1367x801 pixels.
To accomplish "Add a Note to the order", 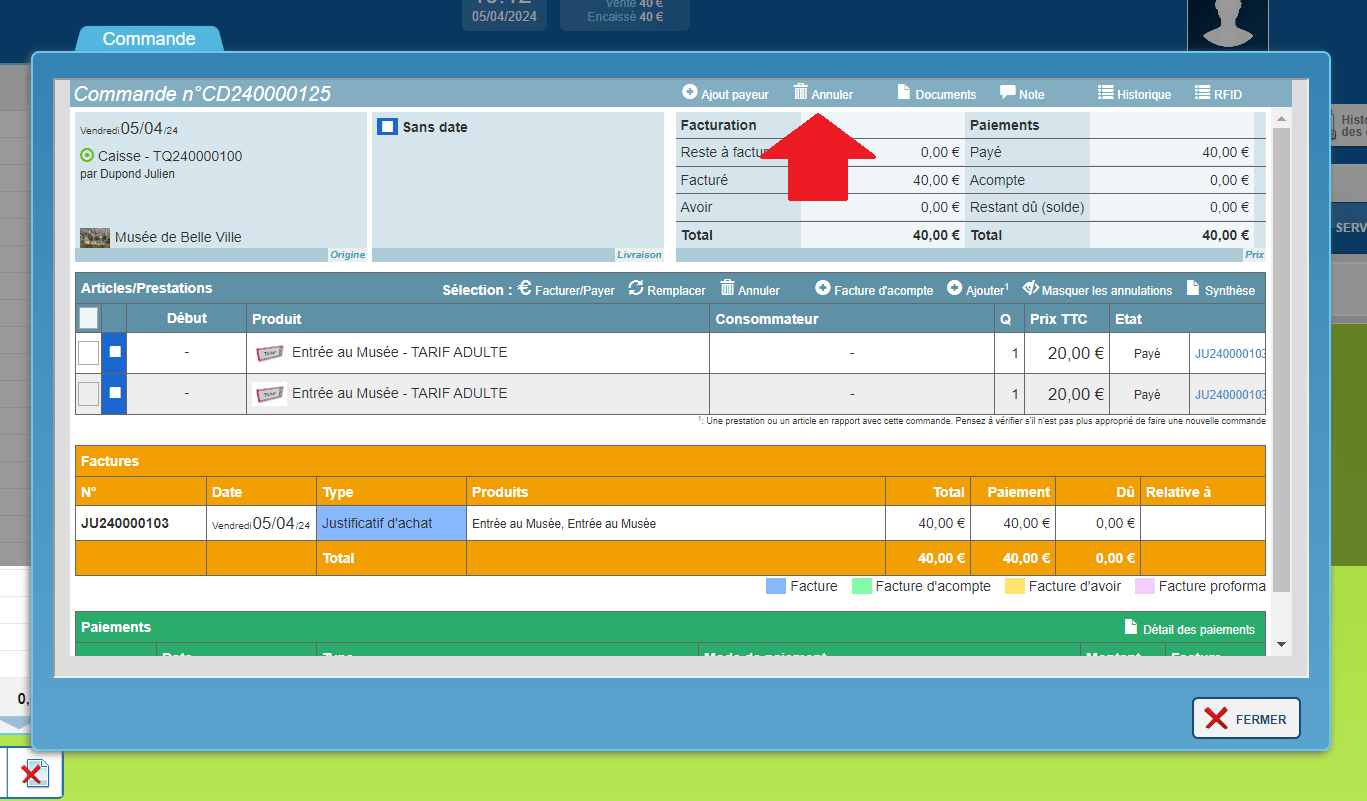I will (1022, 94).
